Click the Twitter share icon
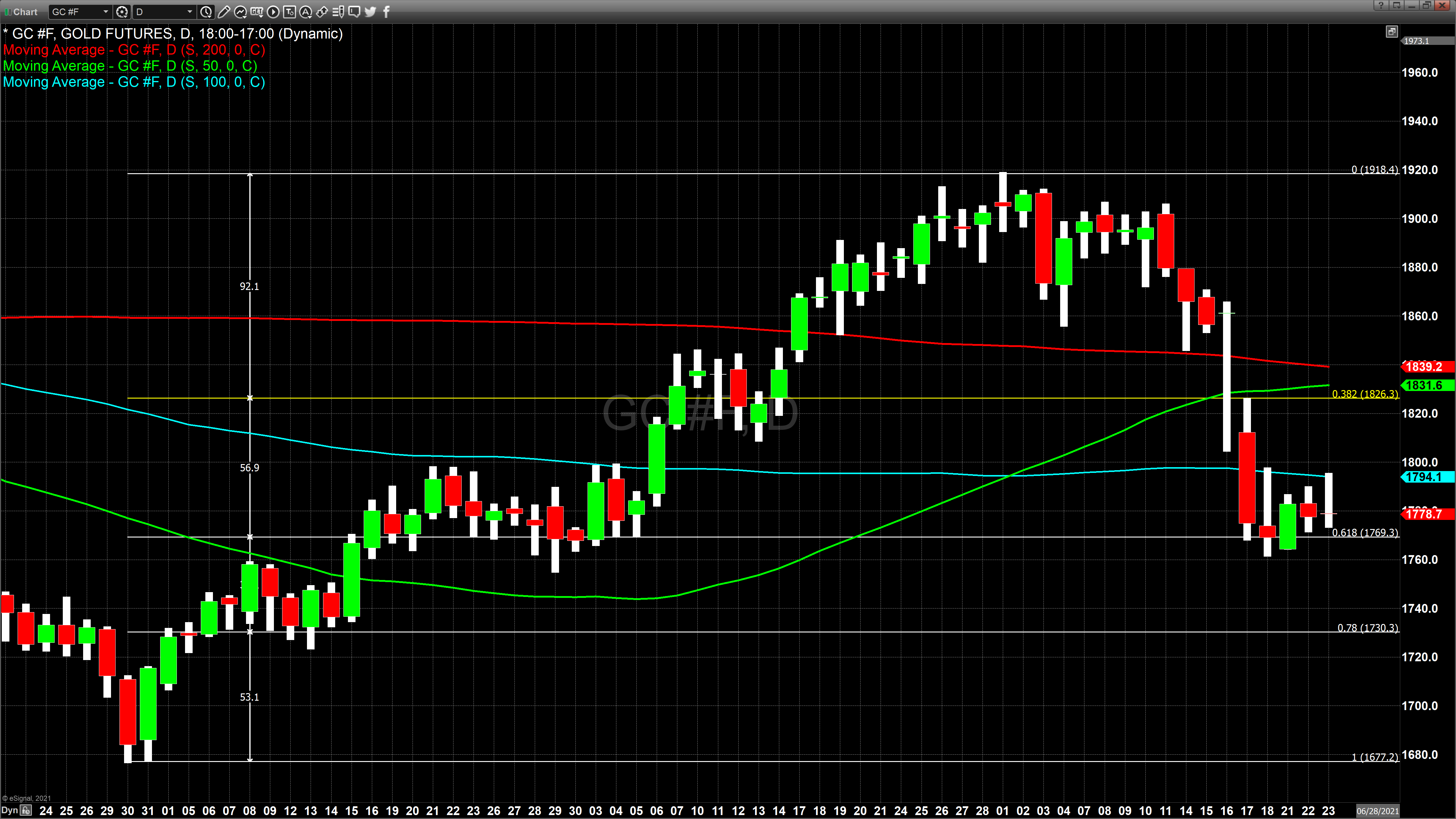This screenshot has height=819, width=1456. pyautogui.click(x=370, y=12)
